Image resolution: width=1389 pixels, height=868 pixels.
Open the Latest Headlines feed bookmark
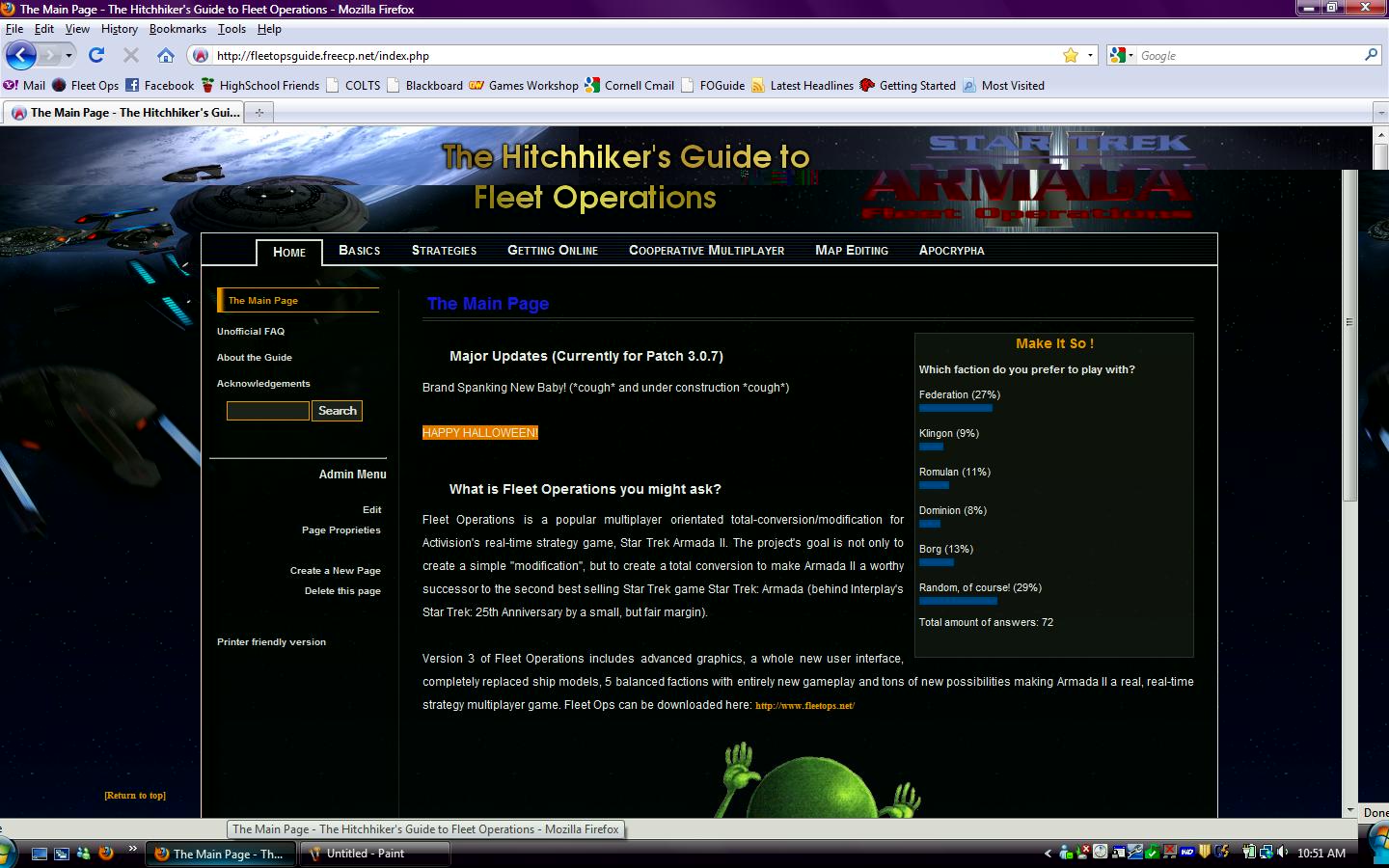point(802,85)
